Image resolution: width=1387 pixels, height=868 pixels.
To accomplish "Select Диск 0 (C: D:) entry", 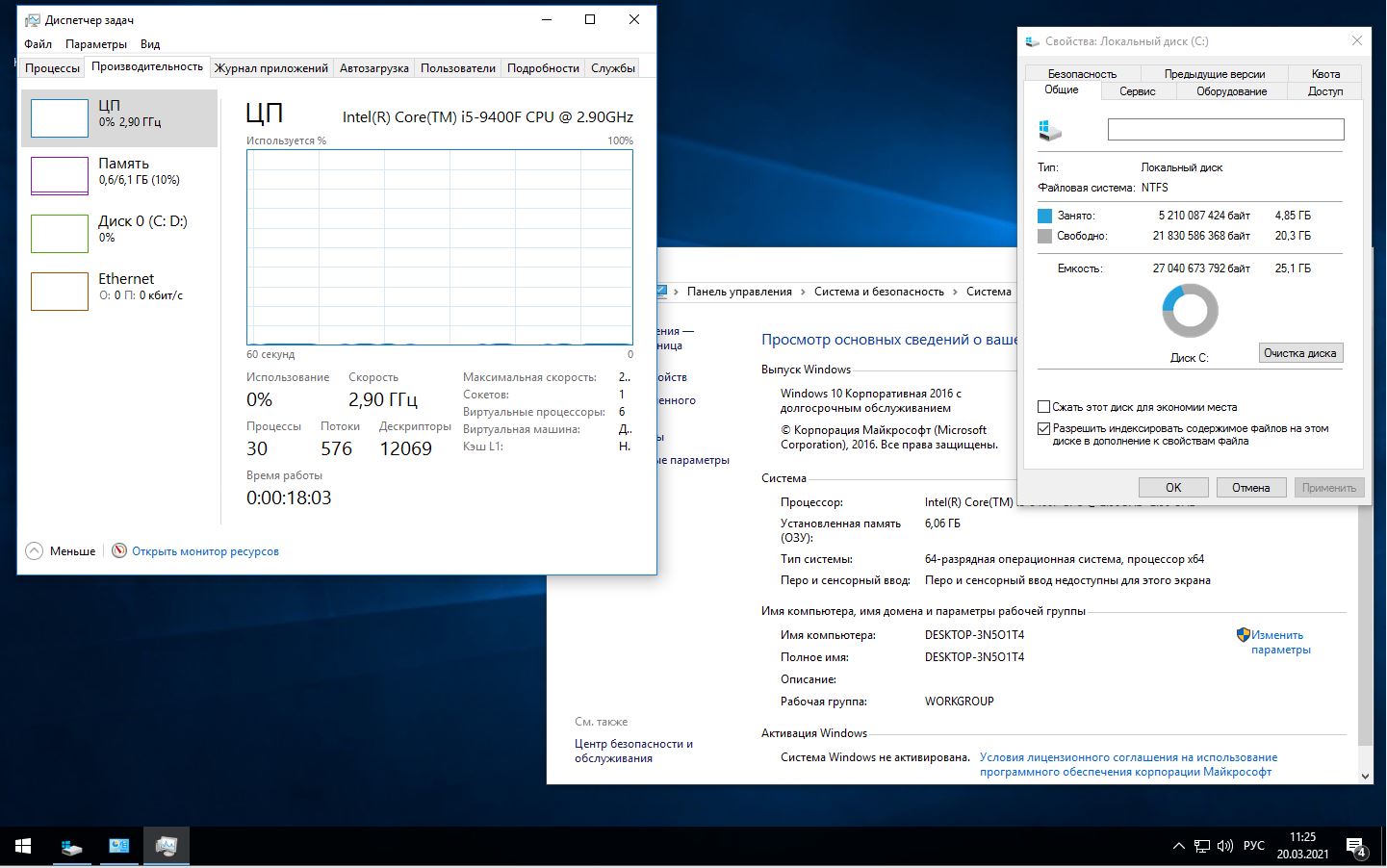I will (119, 234).
